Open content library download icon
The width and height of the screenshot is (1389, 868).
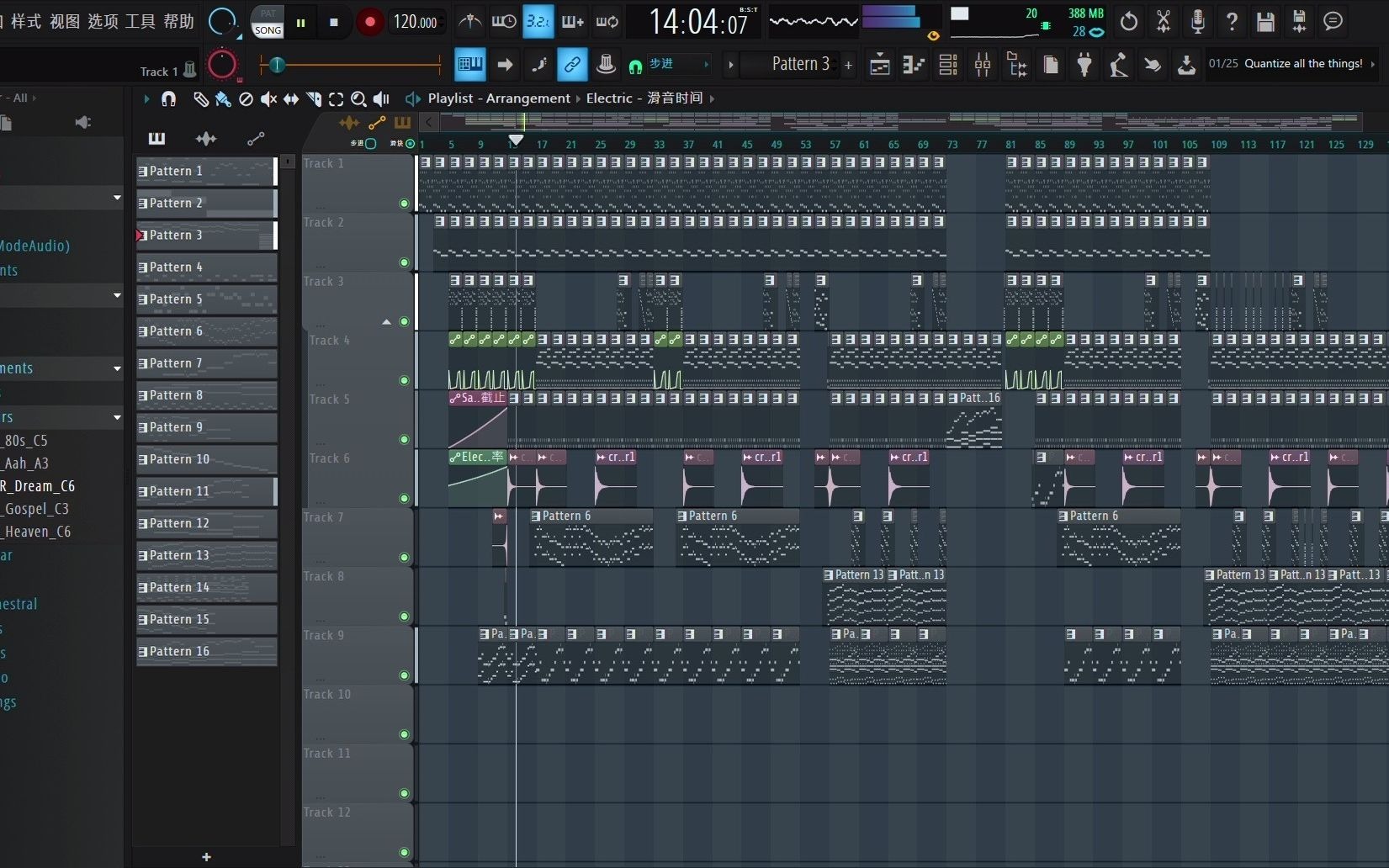(x=1186, y=65)
